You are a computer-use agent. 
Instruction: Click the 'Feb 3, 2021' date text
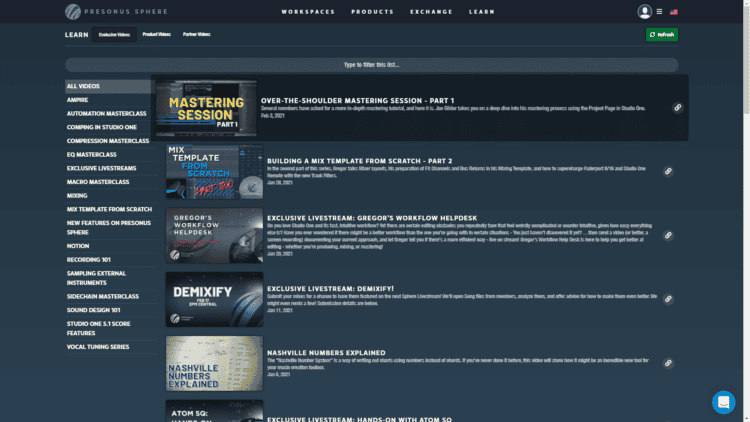273,116
